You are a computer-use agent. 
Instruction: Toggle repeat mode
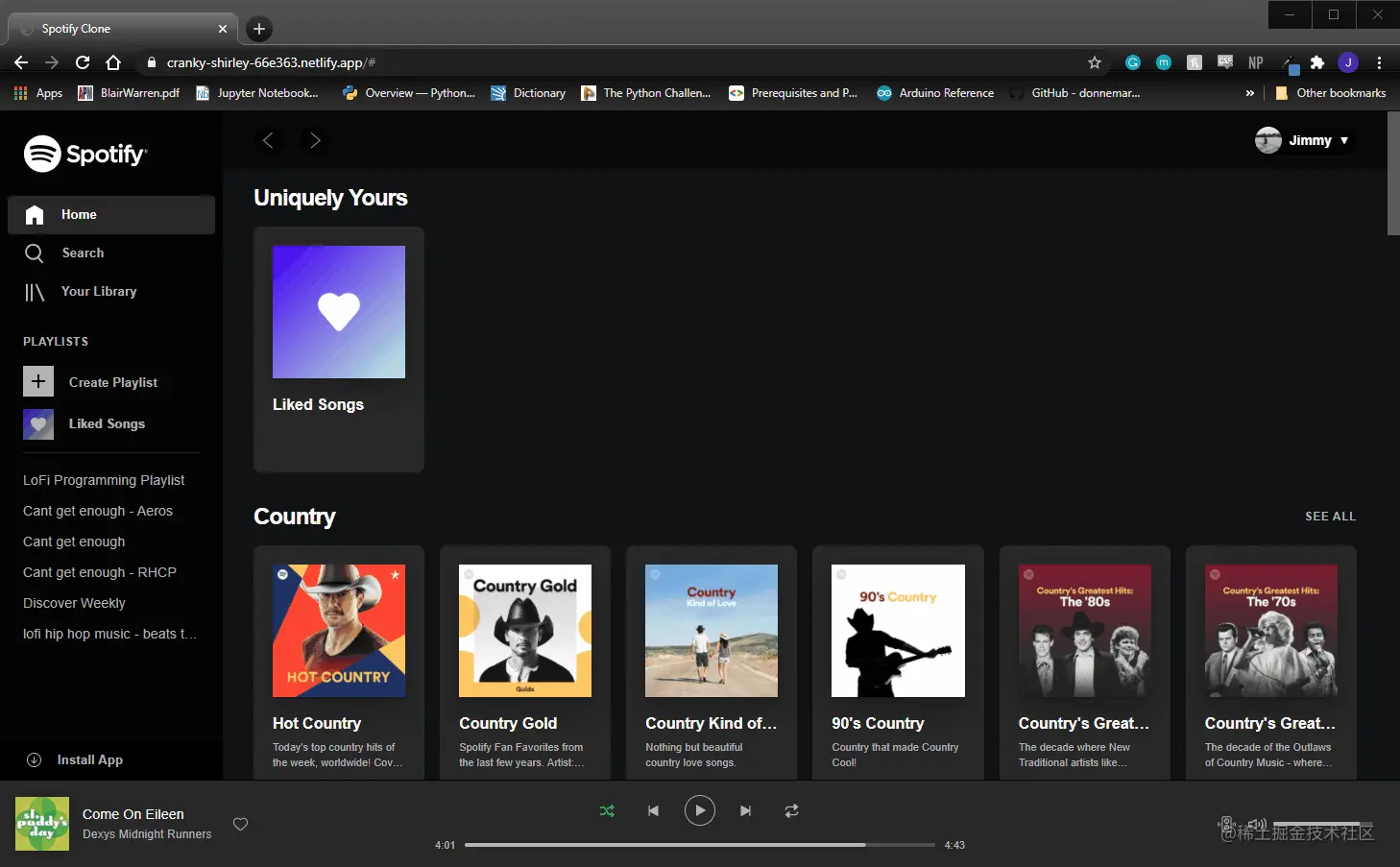[x=791, y=811]
